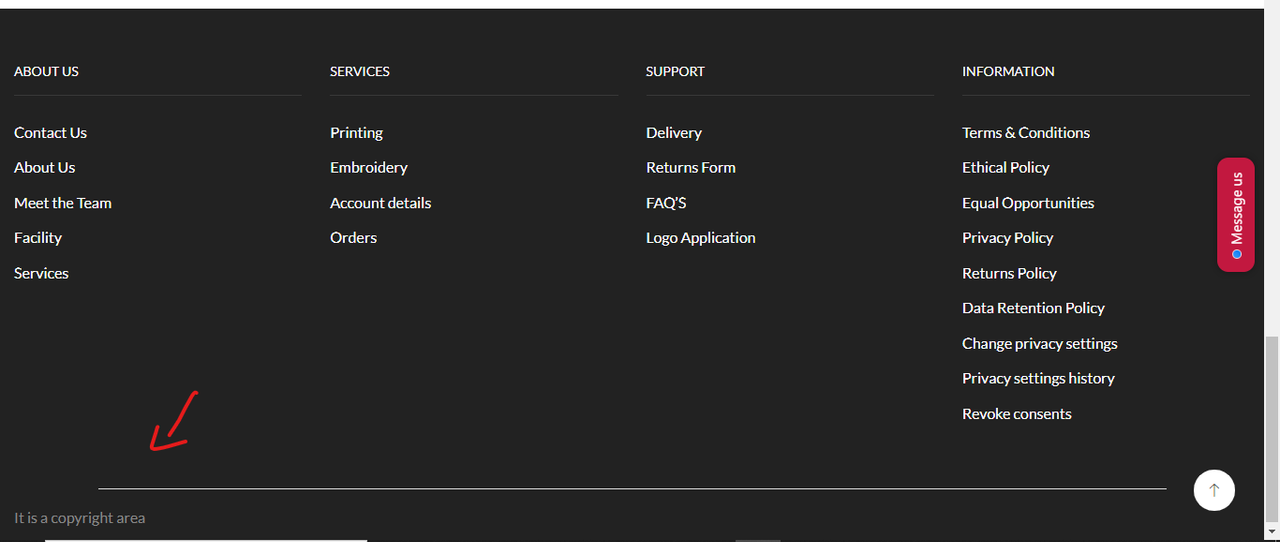The width and height of the screenshot is (1280, 542).
Task: Open the FAQ'S page
Action: pyautogui.click(x=666, y=203)
